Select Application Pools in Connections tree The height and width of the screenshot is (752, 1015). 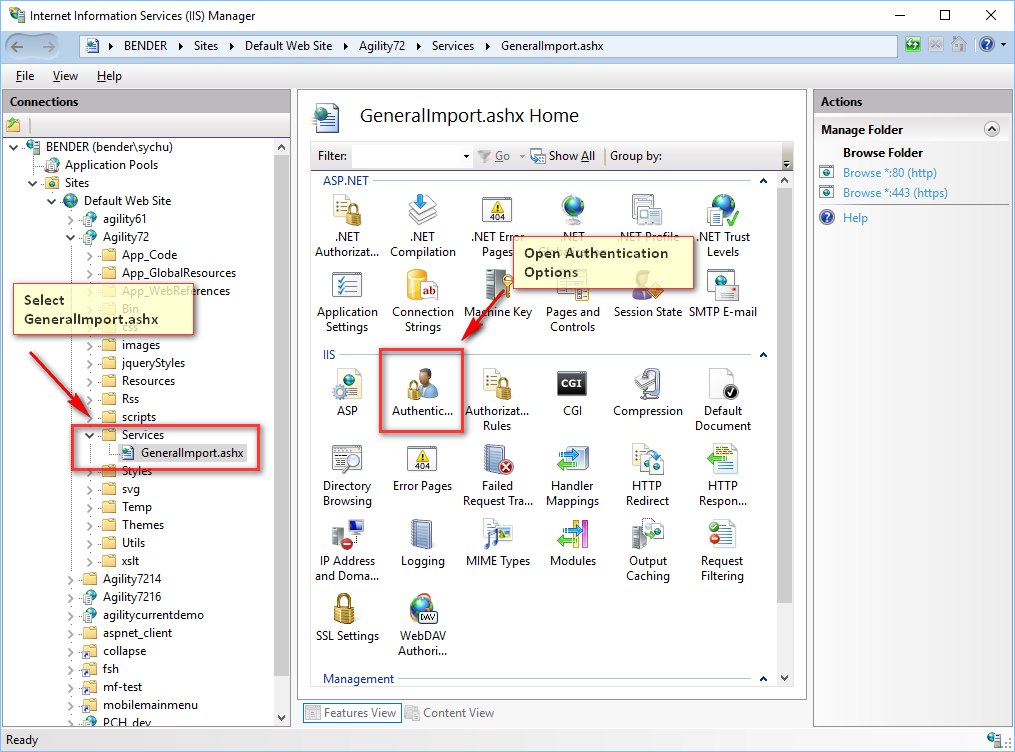pos(110,165)
